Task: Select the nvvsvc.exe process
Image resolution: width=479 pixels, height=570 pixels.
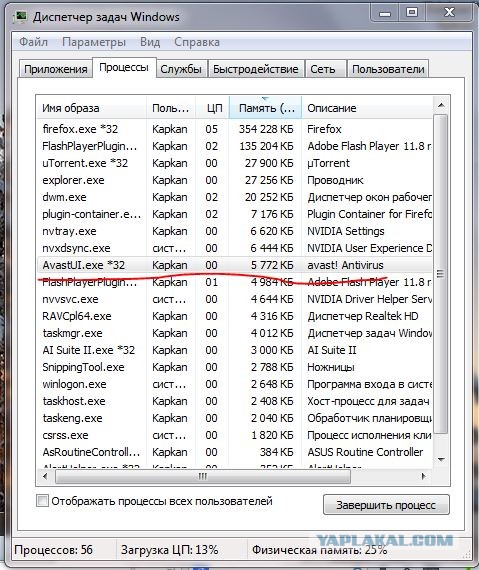Action: tap(234, 299)
